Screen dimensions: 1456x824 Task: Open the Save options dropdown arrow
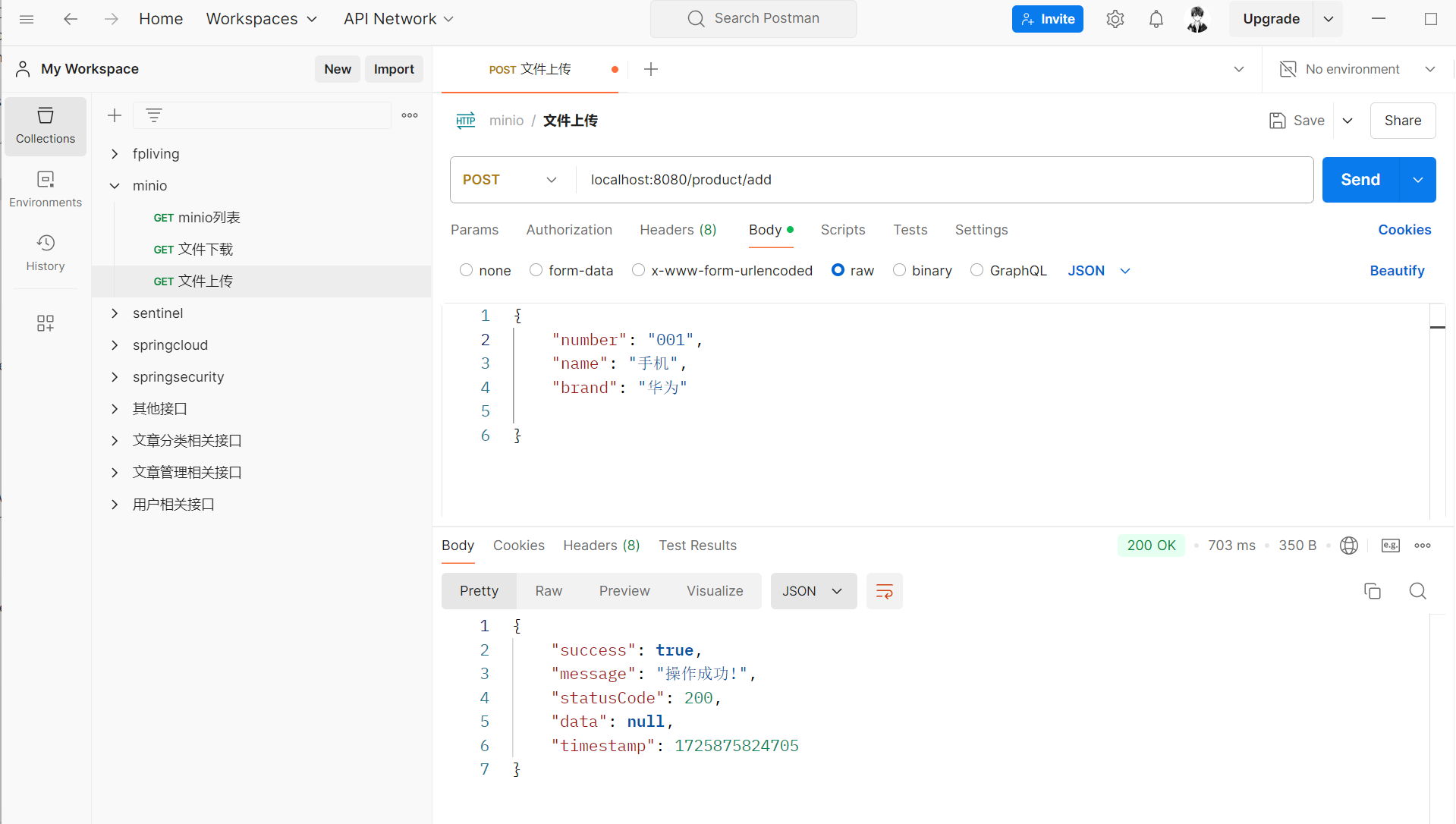point(1348,121)
